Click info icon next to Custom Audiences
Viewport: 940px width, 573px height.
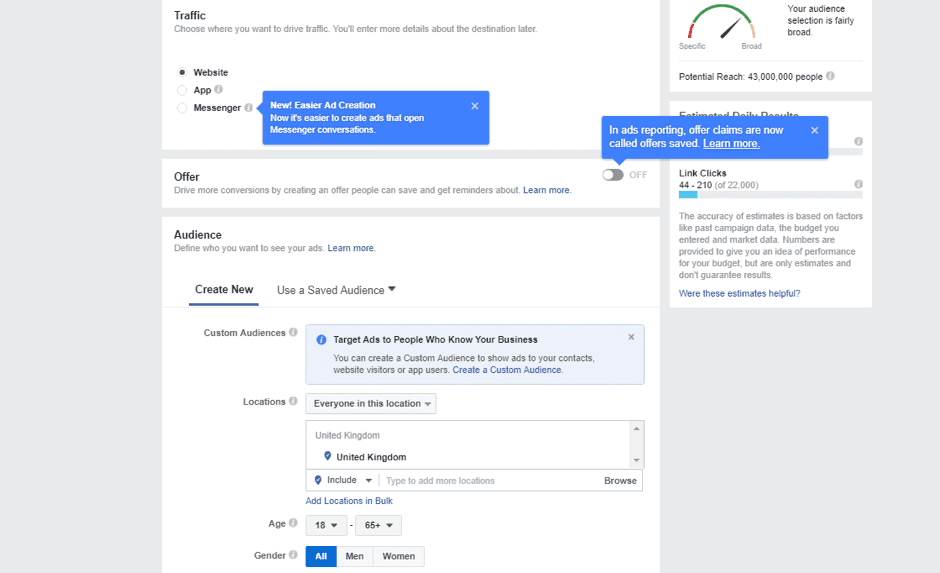[293, 333]
